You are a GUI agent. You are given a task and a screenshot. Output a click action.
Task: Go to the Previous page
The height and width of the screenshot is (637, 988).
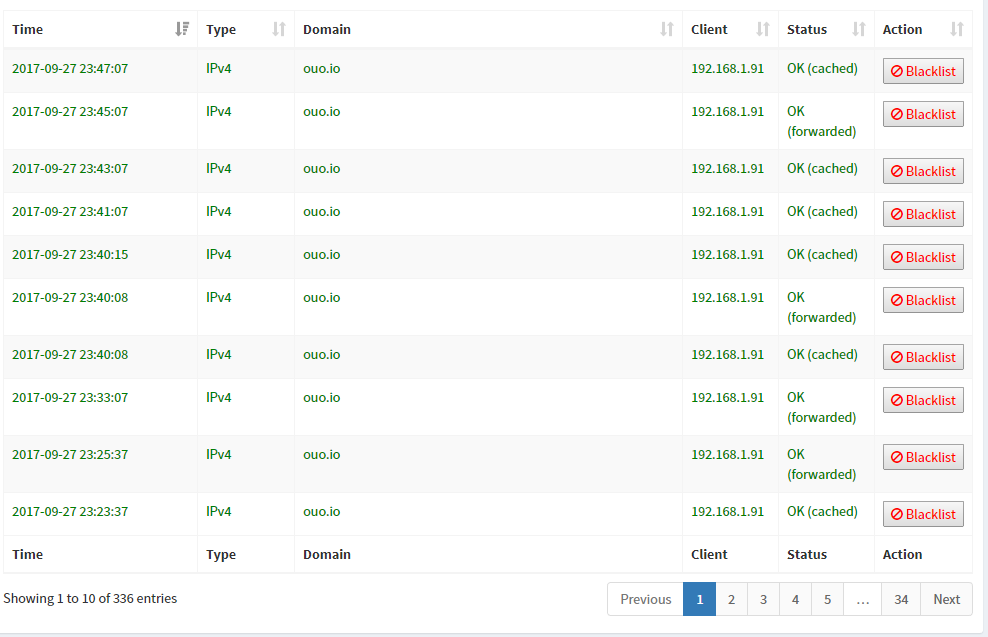point(645,599)
